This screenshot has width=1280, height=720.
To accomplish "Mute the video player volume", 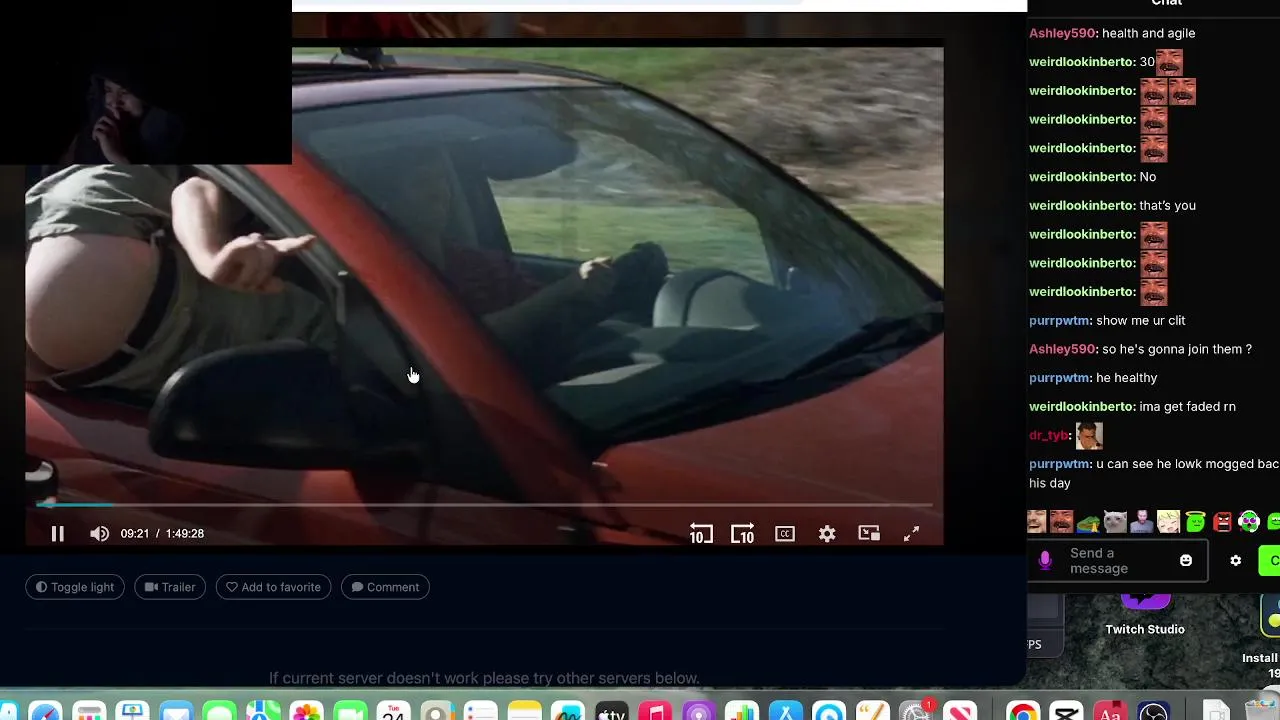I will click(99, 534).
